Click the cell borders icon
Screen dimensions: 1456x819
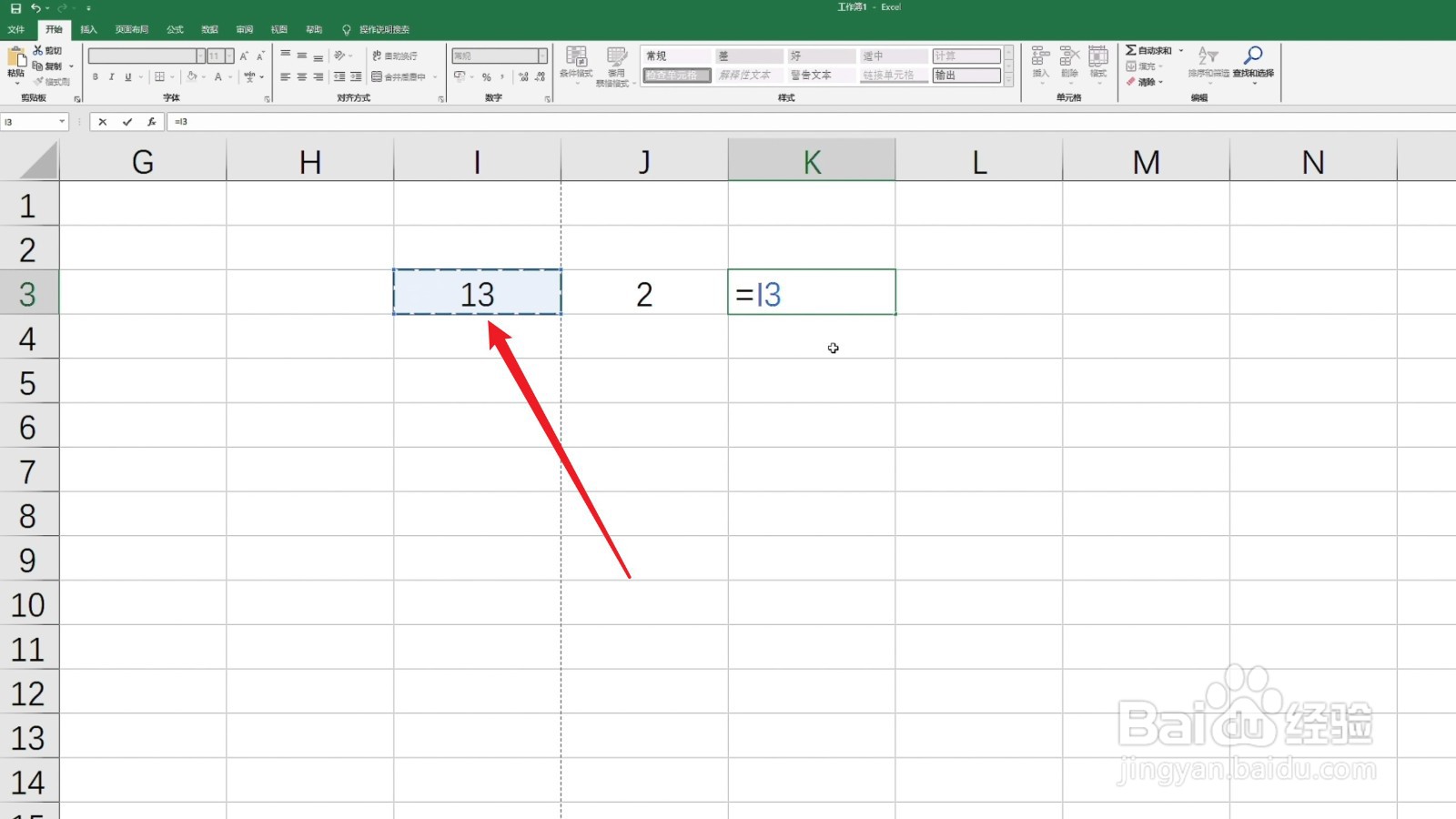pyautogui.click(x=159, y=76)
